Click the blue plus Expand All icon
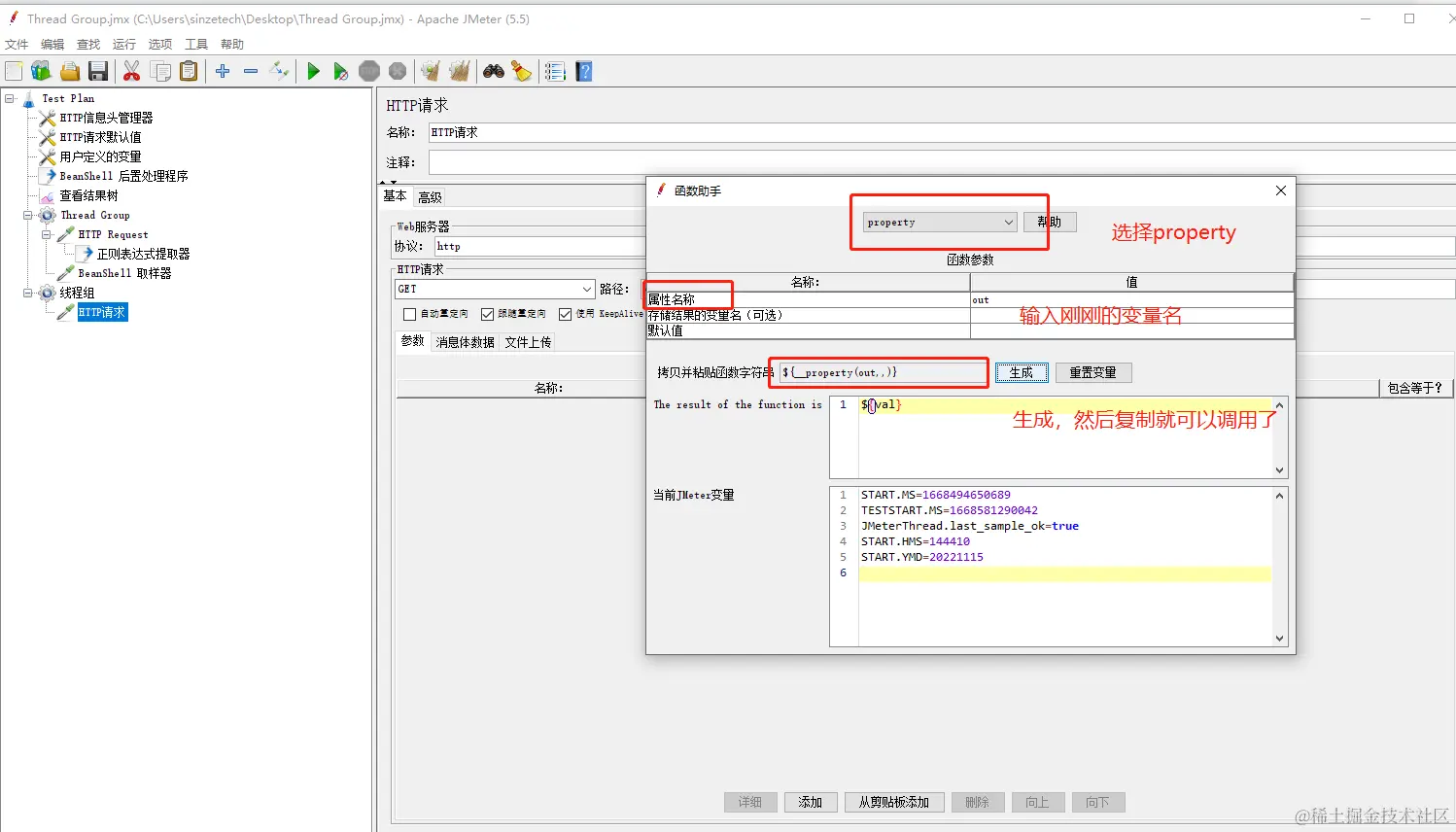 tap(223, 71)
